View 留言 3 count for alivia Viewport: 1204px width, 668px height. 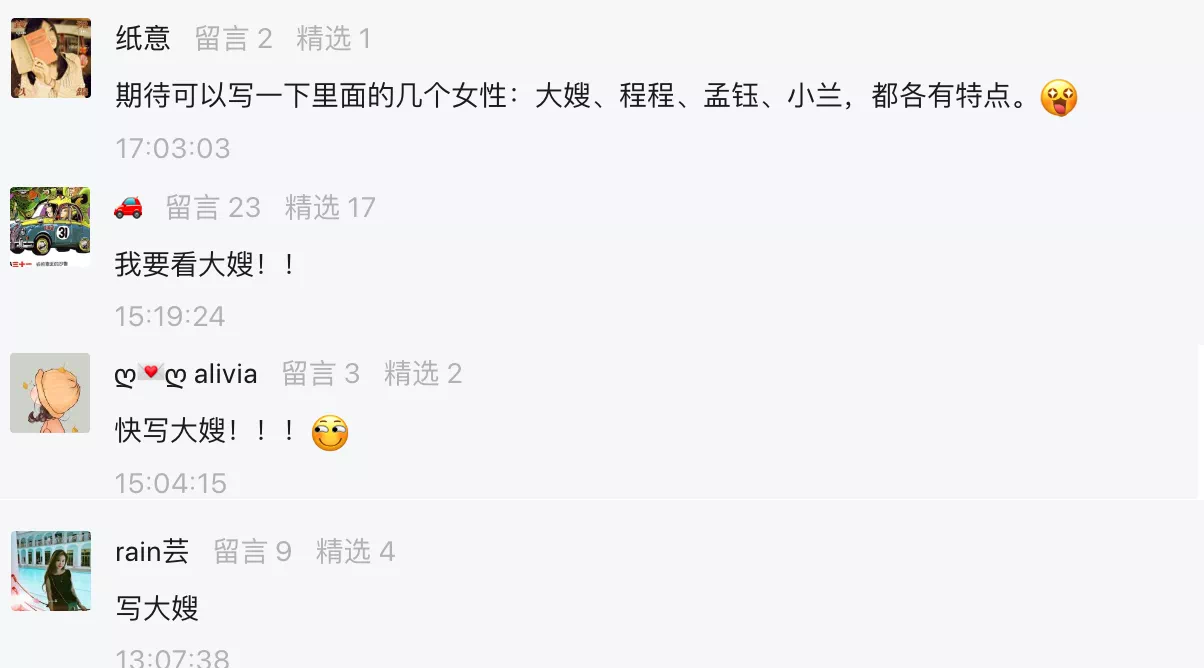(x=321, y=374)
